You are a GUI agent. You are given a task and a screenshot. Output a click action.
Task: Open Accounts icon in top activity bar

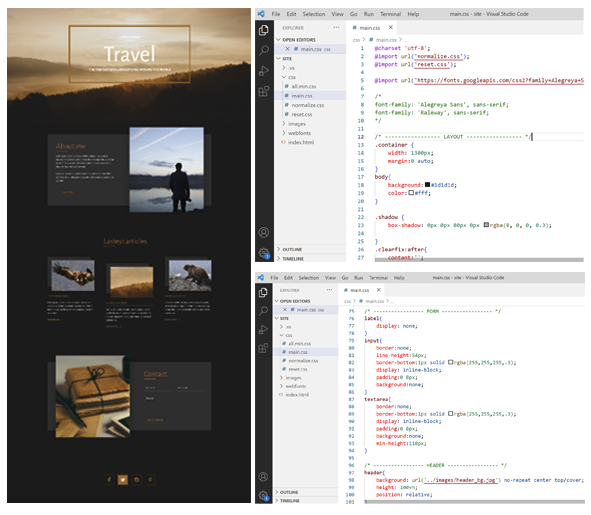(x=264, y=232)
